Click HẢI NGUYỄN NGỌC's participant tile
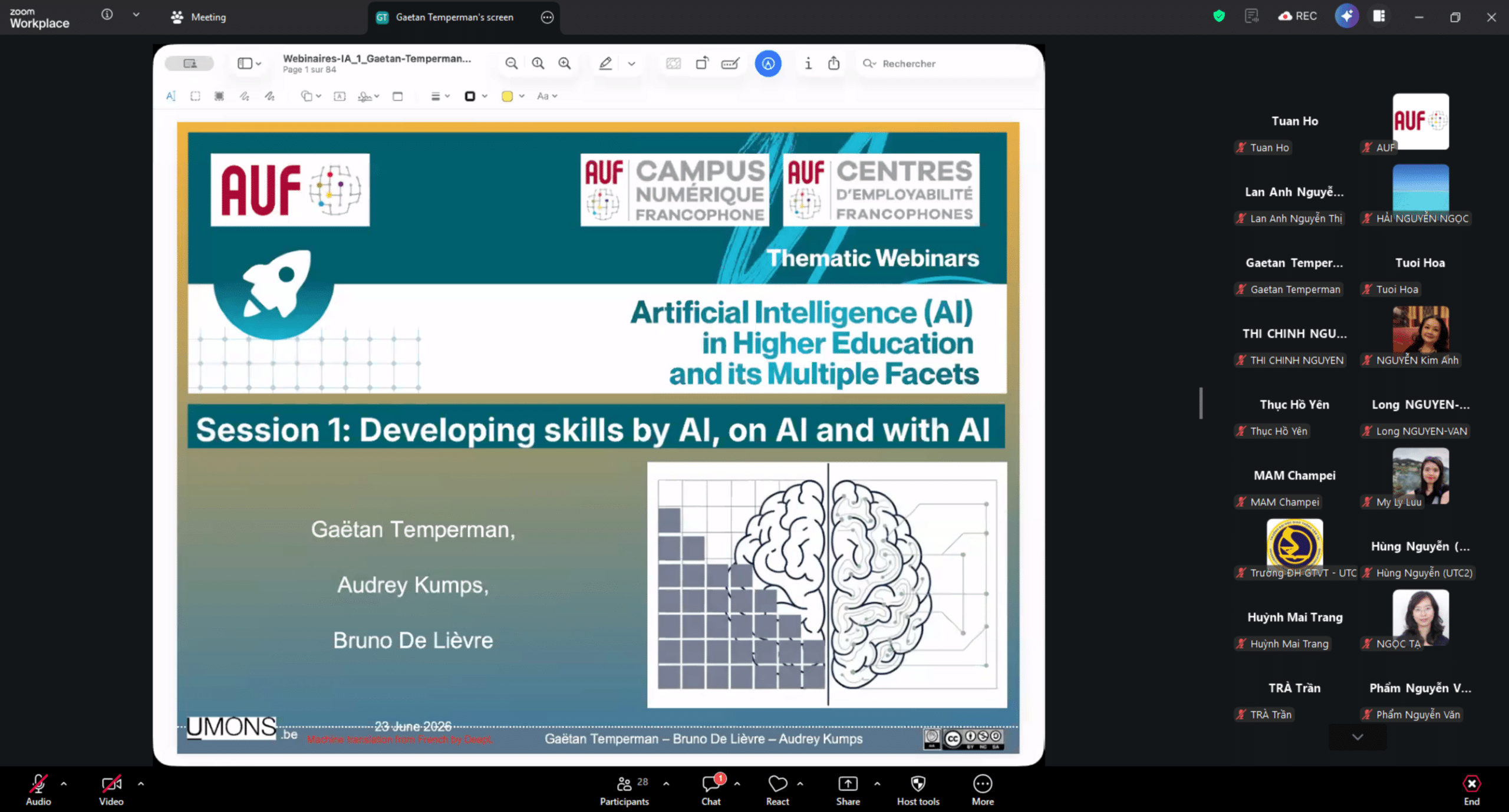 coord(1421,192)
